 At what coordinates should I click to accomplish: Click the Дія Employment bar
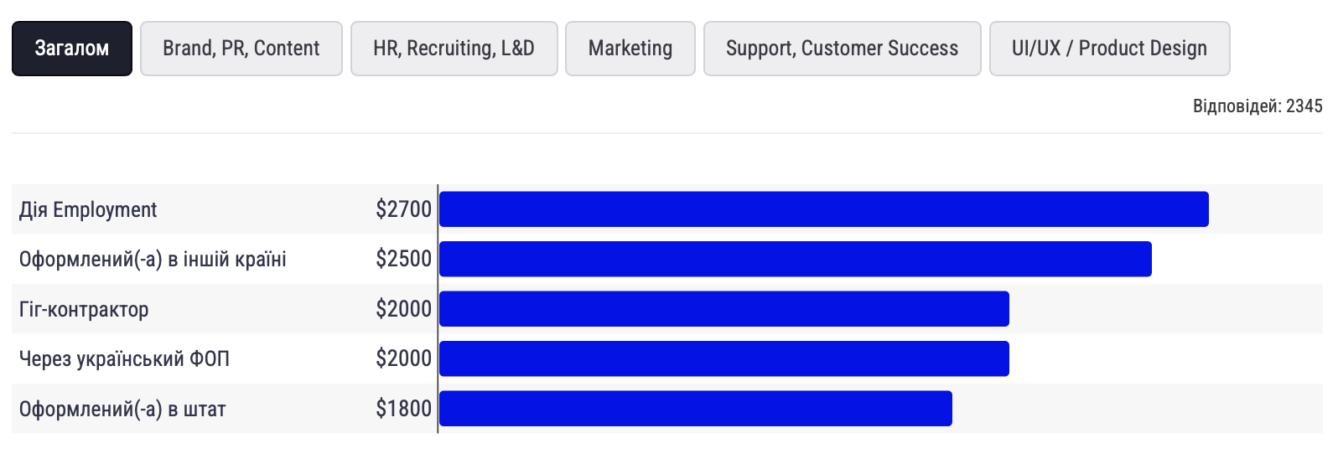[x=824, y=209]
